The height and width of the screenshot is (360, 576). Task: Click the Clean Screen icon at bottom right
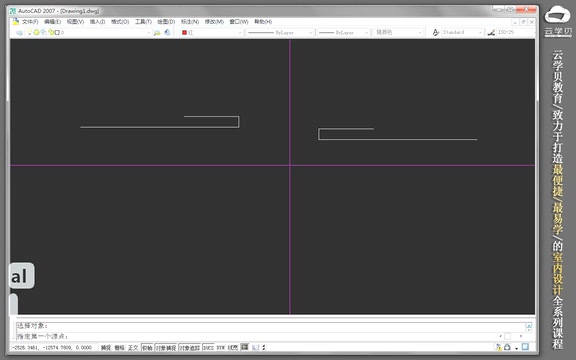(x=525, y=347)
